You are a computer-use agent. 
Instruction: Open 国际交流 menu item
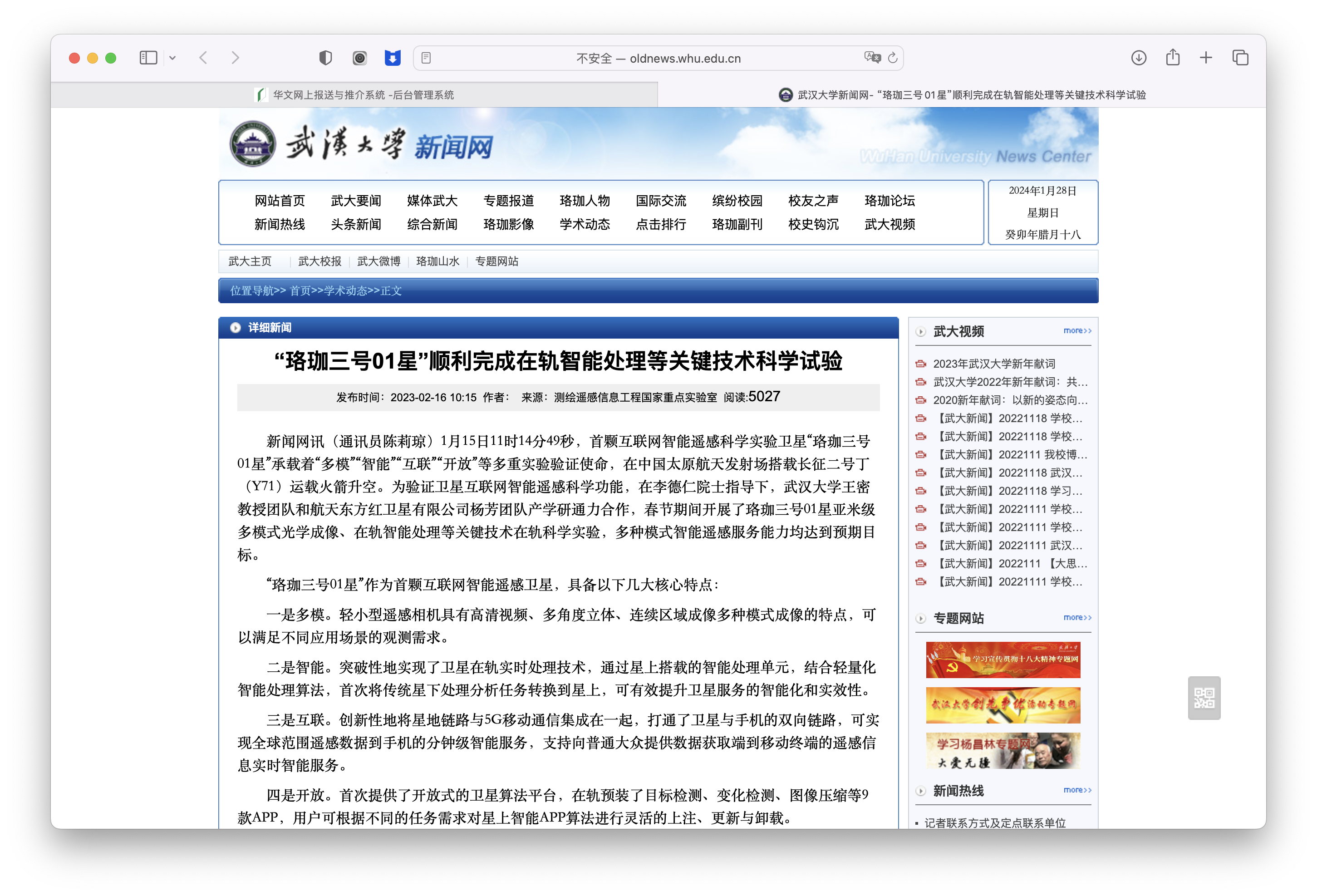(661, 201)
